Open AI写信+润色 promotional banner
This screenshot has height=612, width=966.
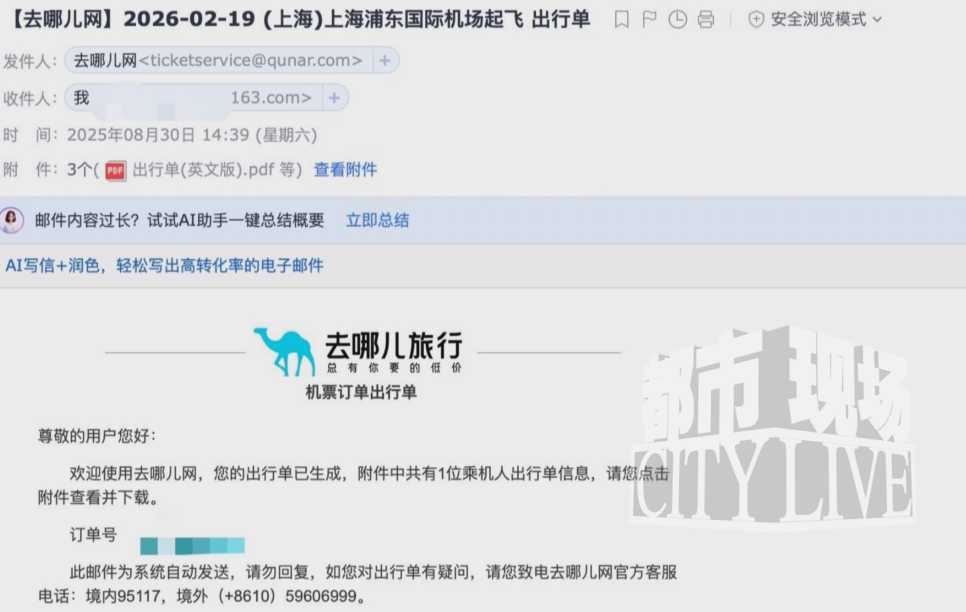tap(165, 265)
